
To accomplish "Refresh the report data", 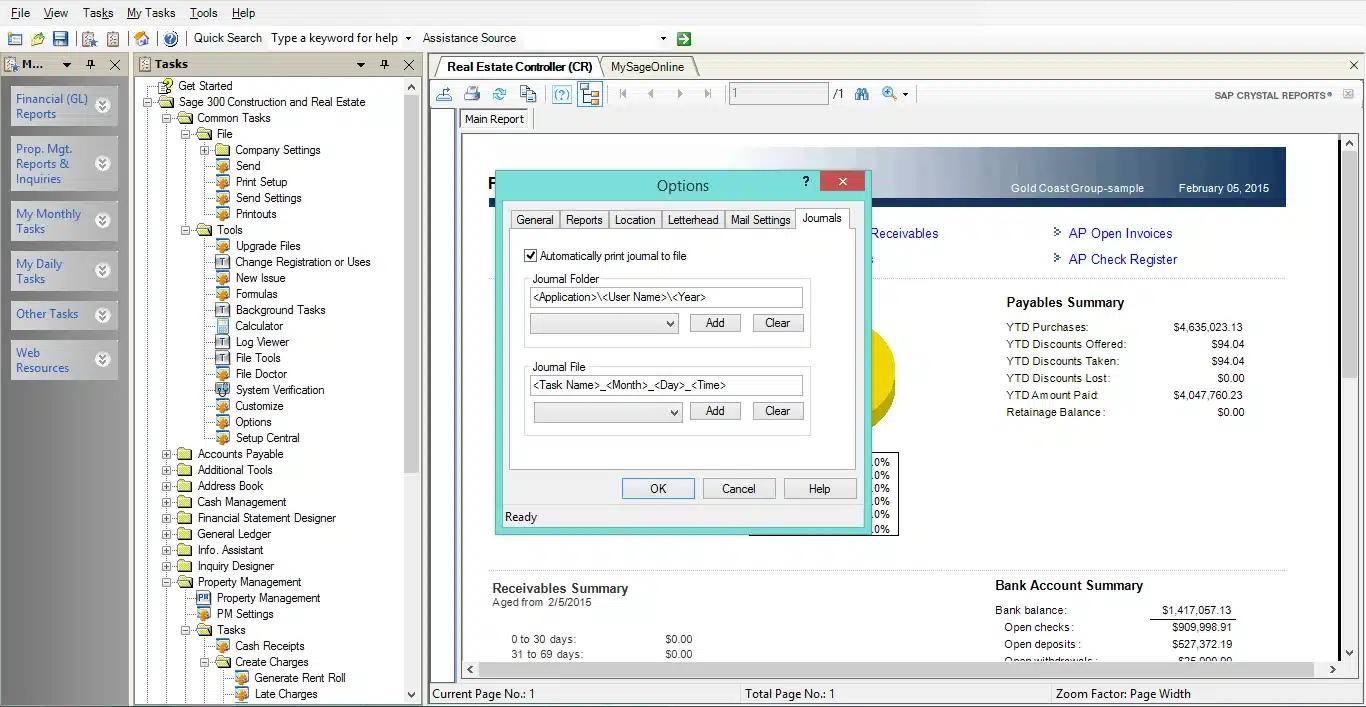I will [498, 94].
